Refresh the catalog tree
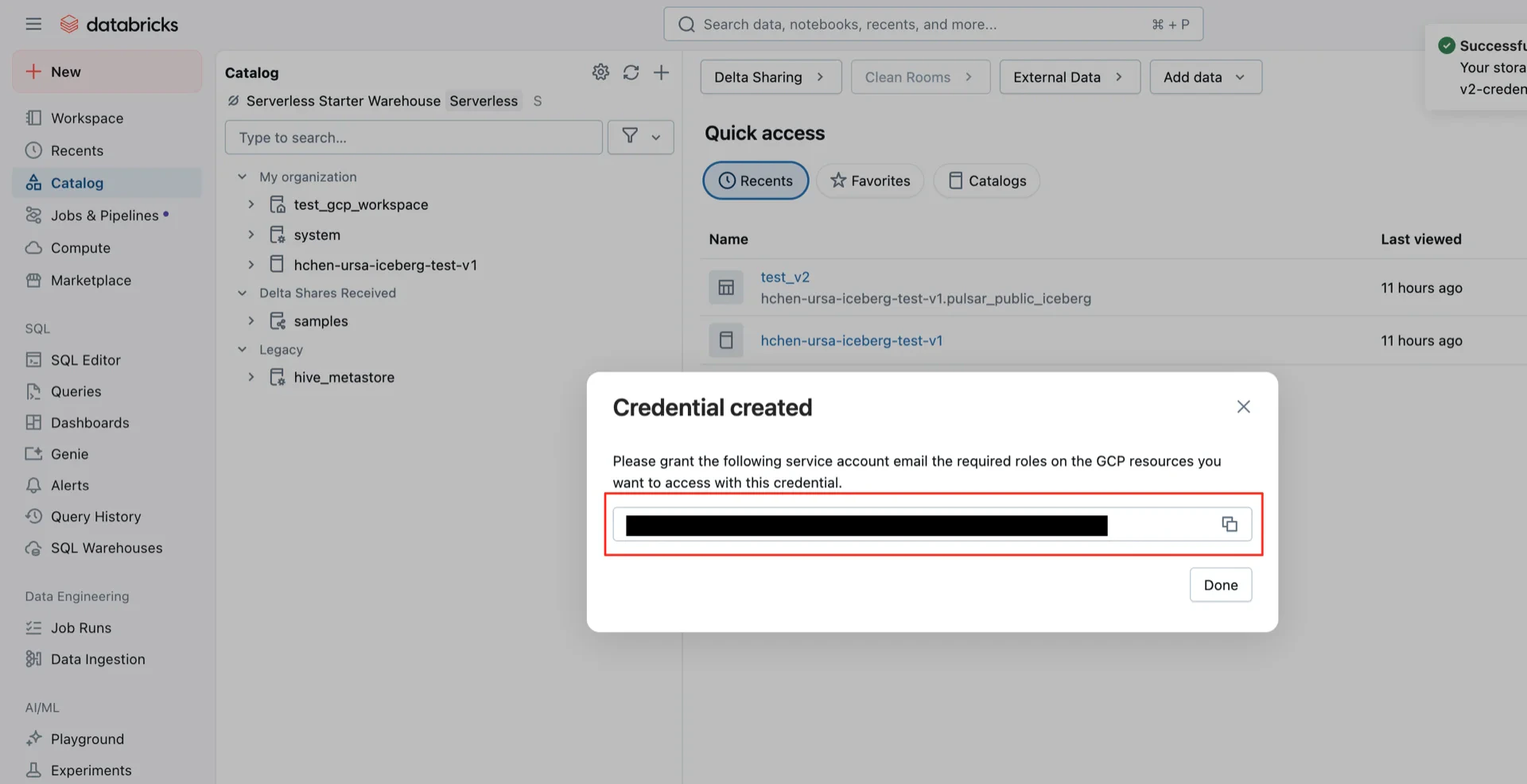This screenshot has width=1527, height=784. coord(631,72)
